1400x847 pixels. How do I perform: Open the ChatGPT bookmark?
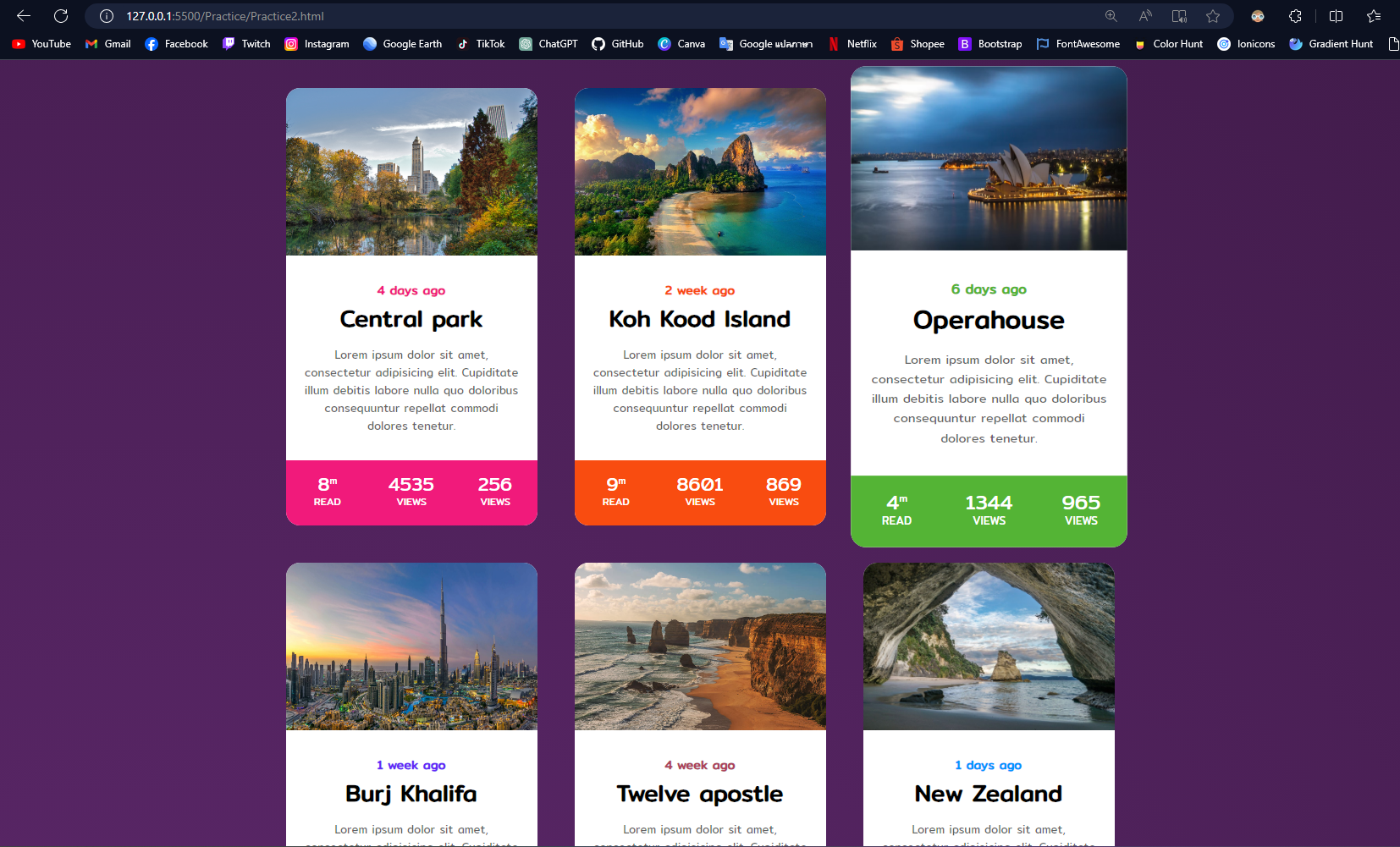(548, 44)
